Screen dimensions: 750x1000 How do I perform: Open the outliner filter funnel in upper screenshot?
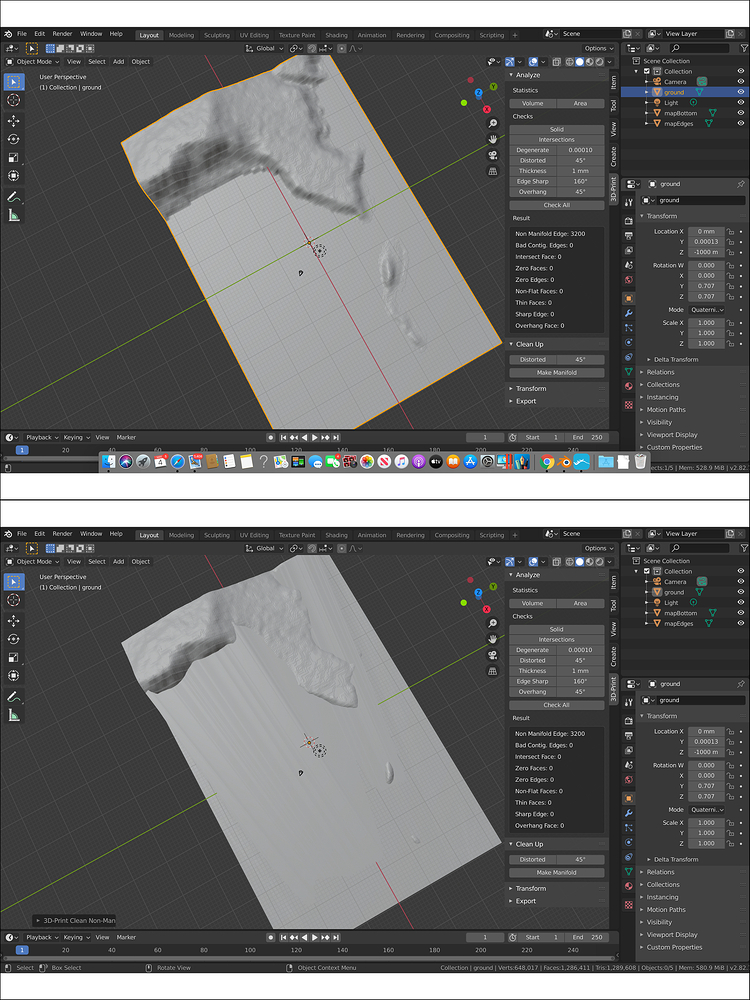tap(744, 48)
